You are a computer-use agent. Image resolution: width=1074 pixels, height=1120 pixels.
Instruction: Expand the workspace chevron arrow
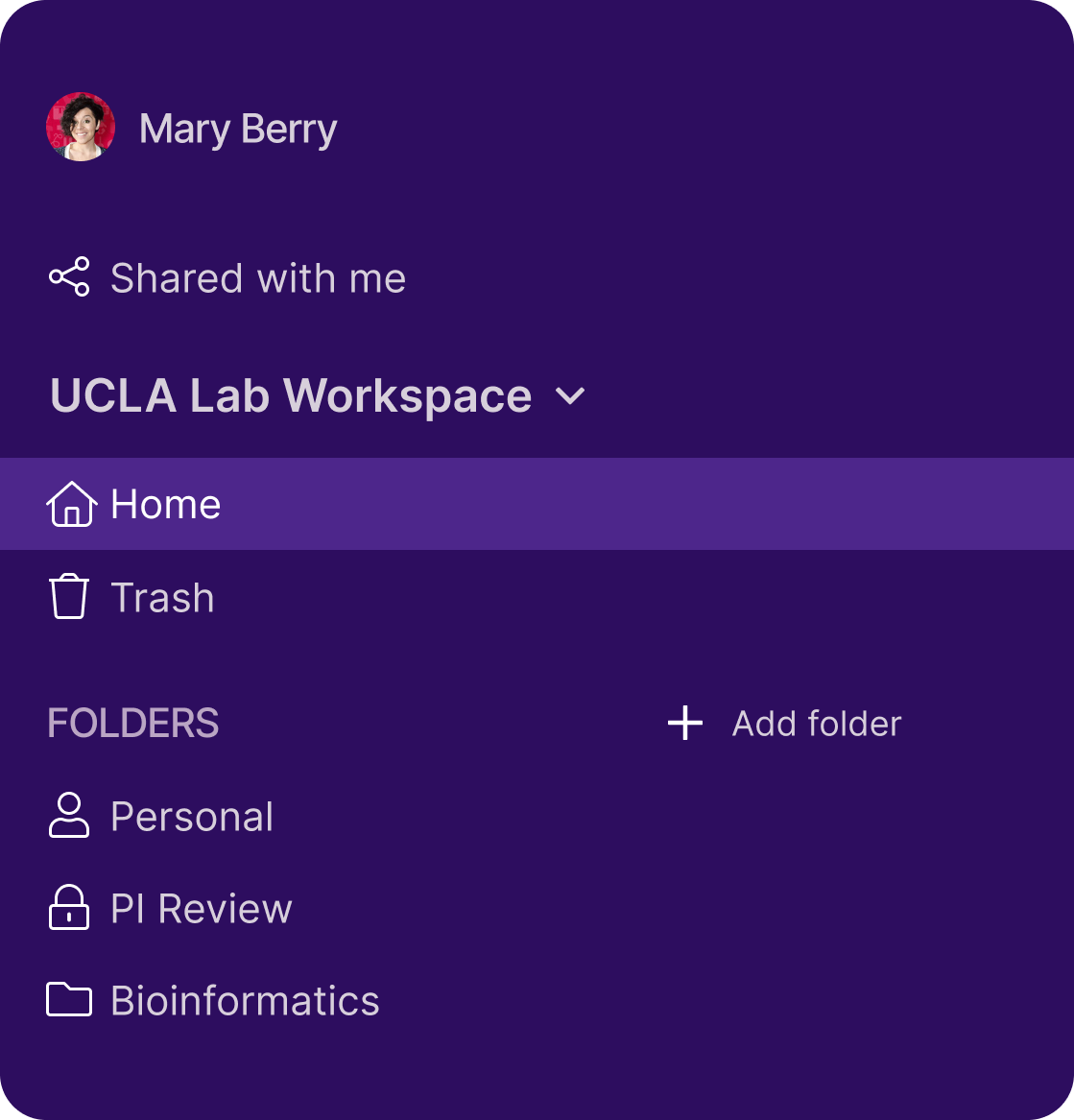(x=570, y=396)
